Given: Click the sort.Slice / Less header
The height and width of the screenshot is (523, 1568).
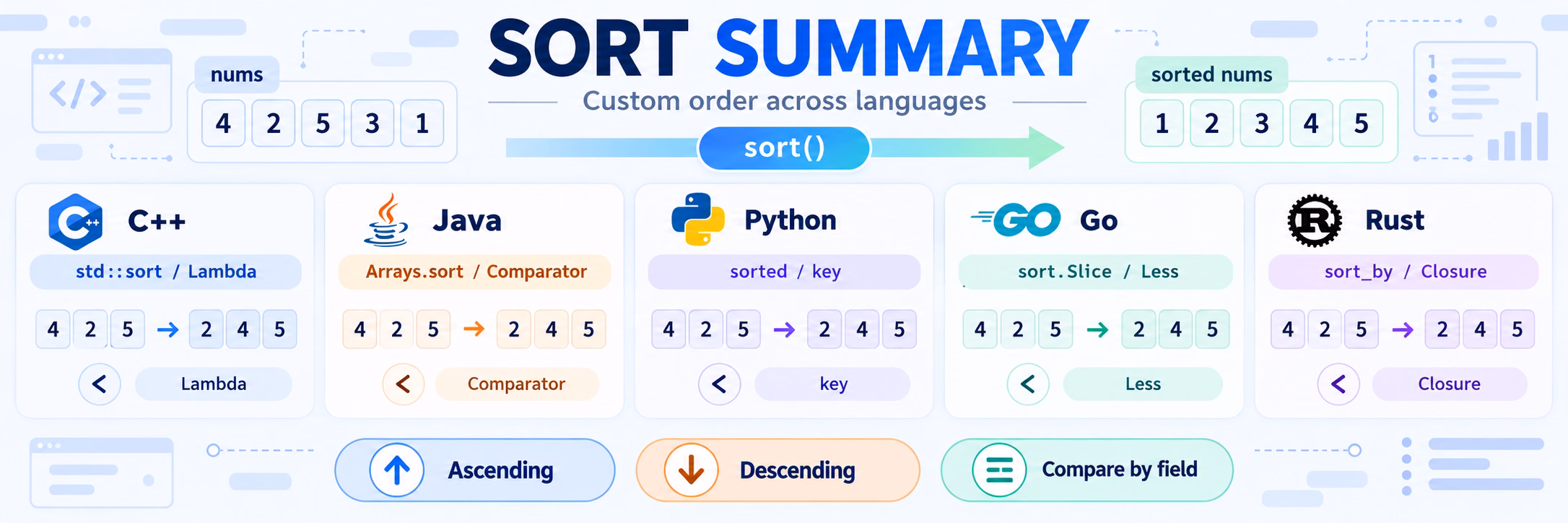Looking at the screenshot, I should coord(1095,272).
